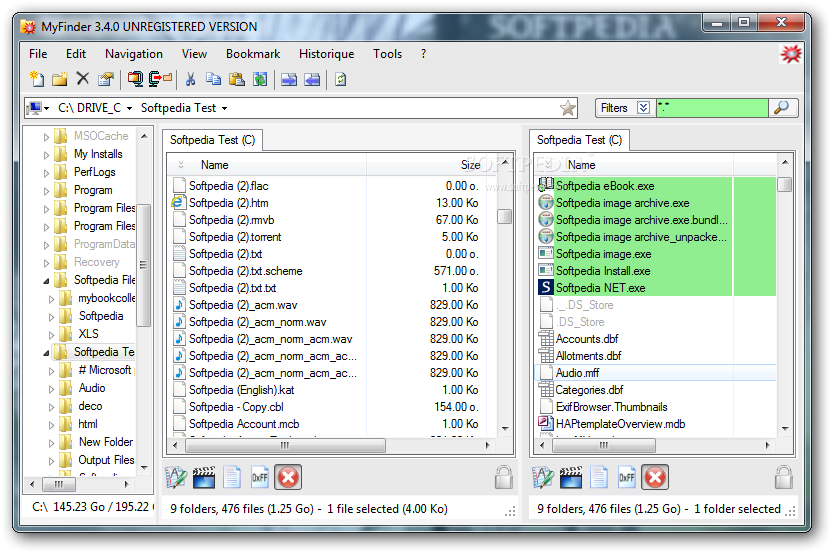Click the right panel horizontal scrollbar thumb
This screenshot has height=553, width=832.
(x=604, y=445)
